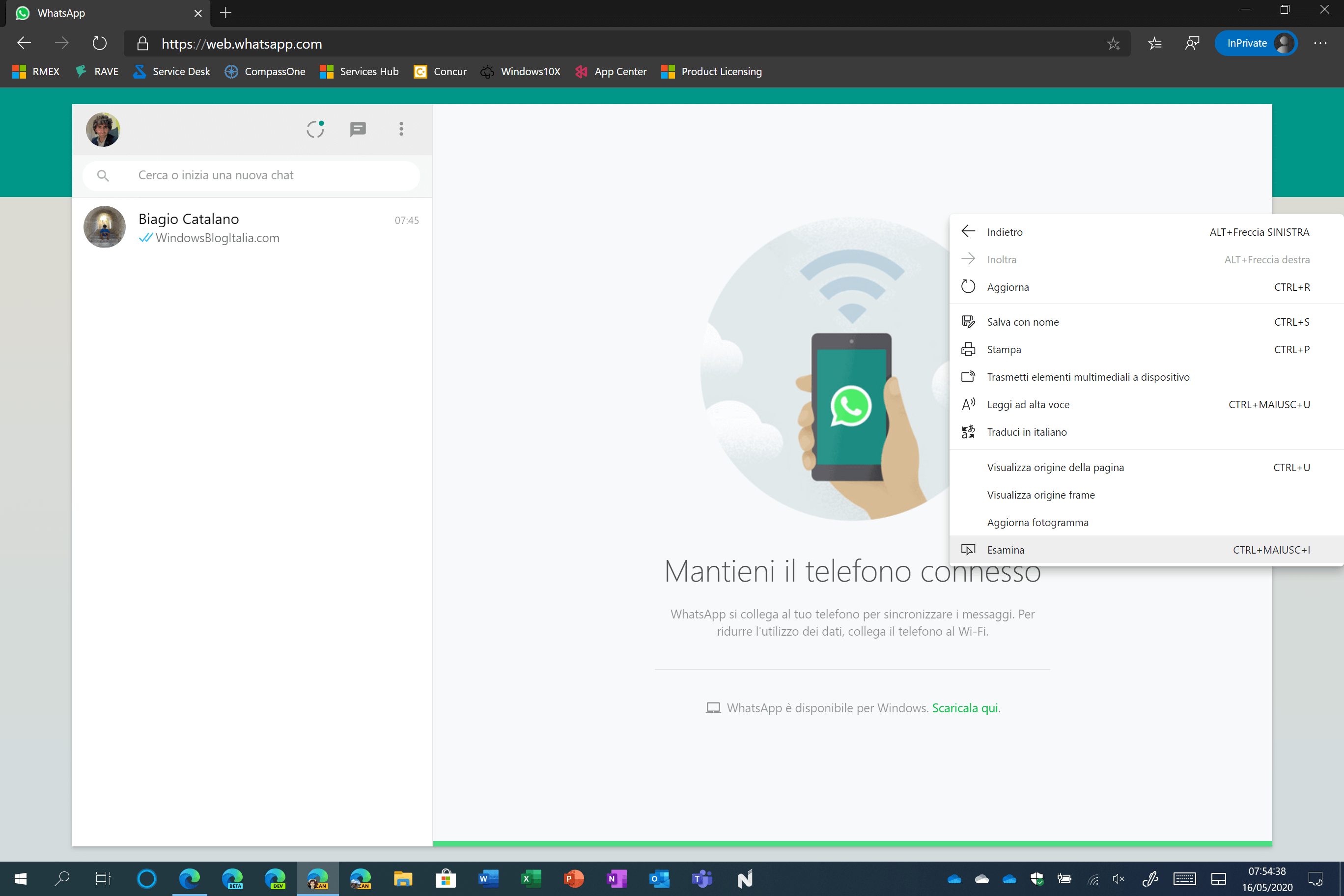The image size is (1344, 896).
Task: Select 'Trasmetti elementi multimediali a dispositivo'
Action: tap(1147, 377)
